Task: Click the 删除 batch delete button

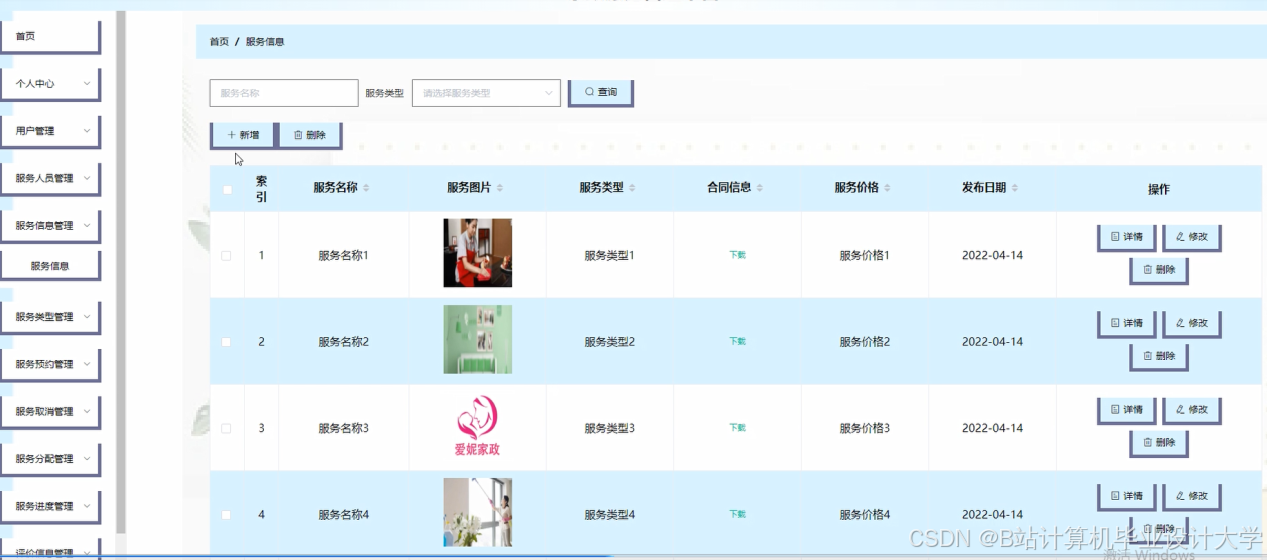Action: (310, 135)
